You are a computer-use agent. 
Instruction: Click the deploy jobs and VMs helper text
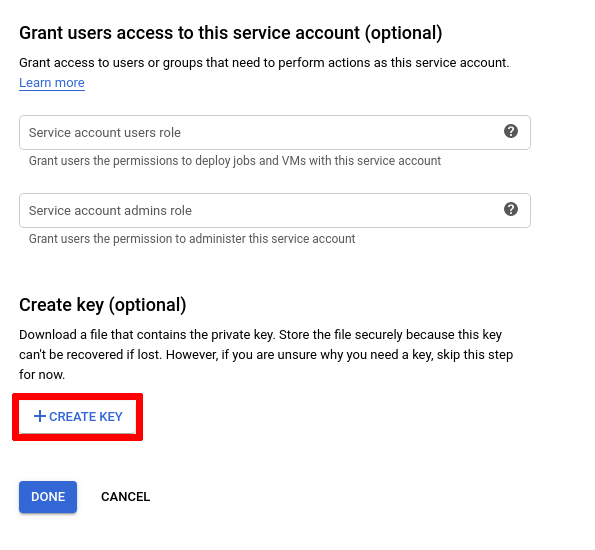click(x=235, y=161)
